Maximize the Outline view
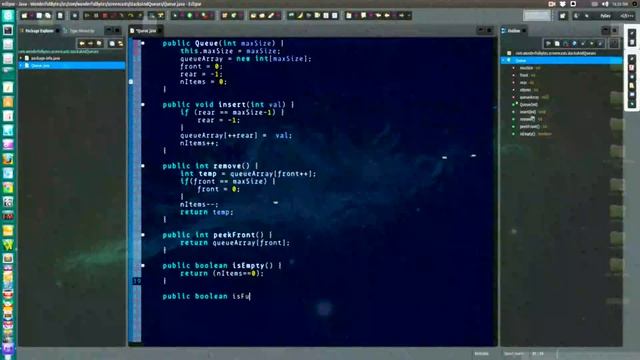The height and width of the screenshot is (360, 640). coord(615,31)
